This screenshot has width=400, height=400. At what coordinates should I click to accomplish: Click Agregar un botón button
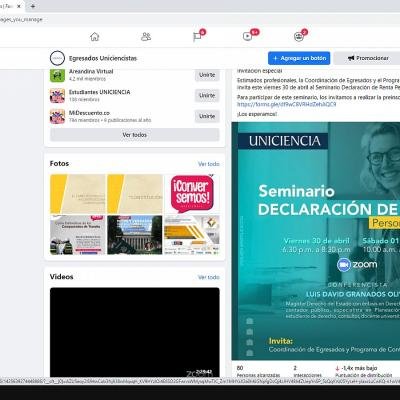(299, 58)
